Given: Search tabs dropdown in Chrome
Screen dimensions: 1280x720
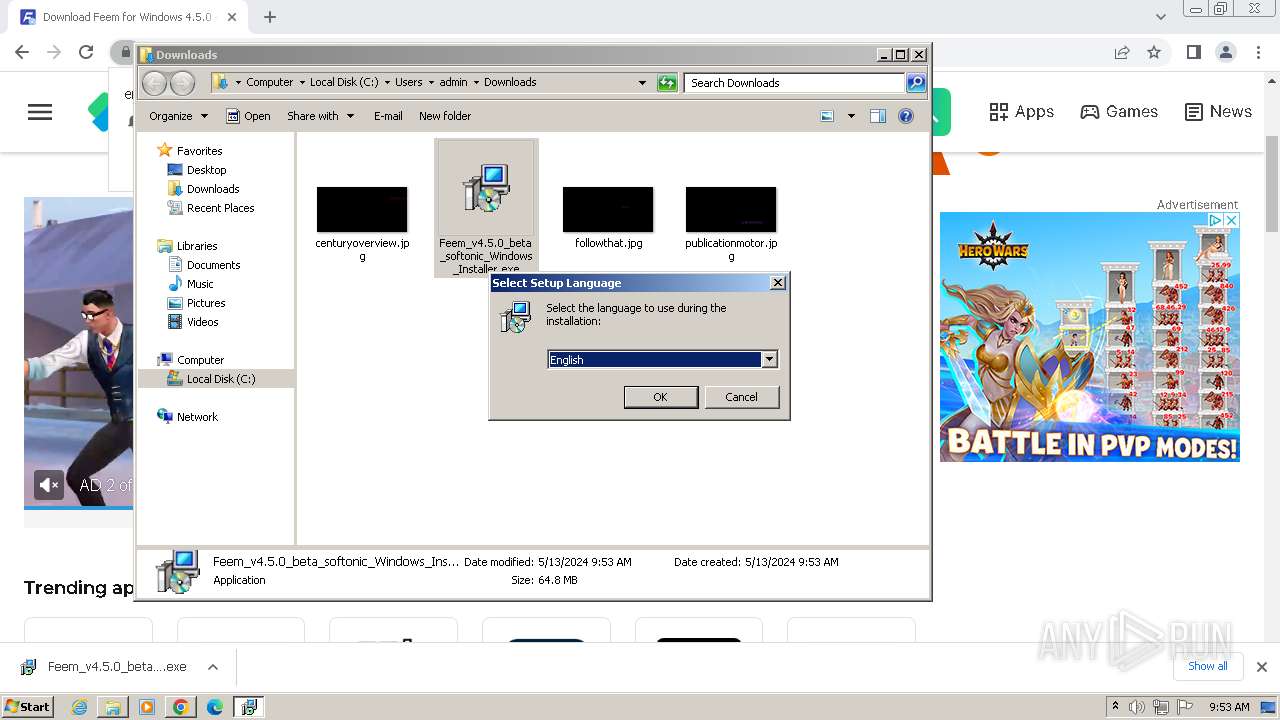Looking at the screenshot, I should tap(1161, 17).
